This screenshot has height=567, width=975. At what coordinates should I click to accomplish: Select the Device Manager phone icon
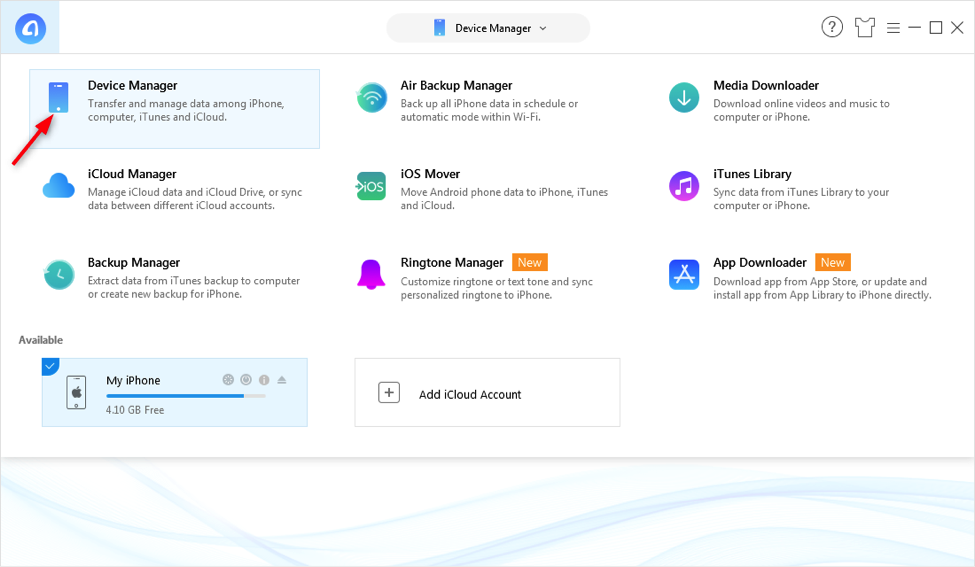(58, 98)
